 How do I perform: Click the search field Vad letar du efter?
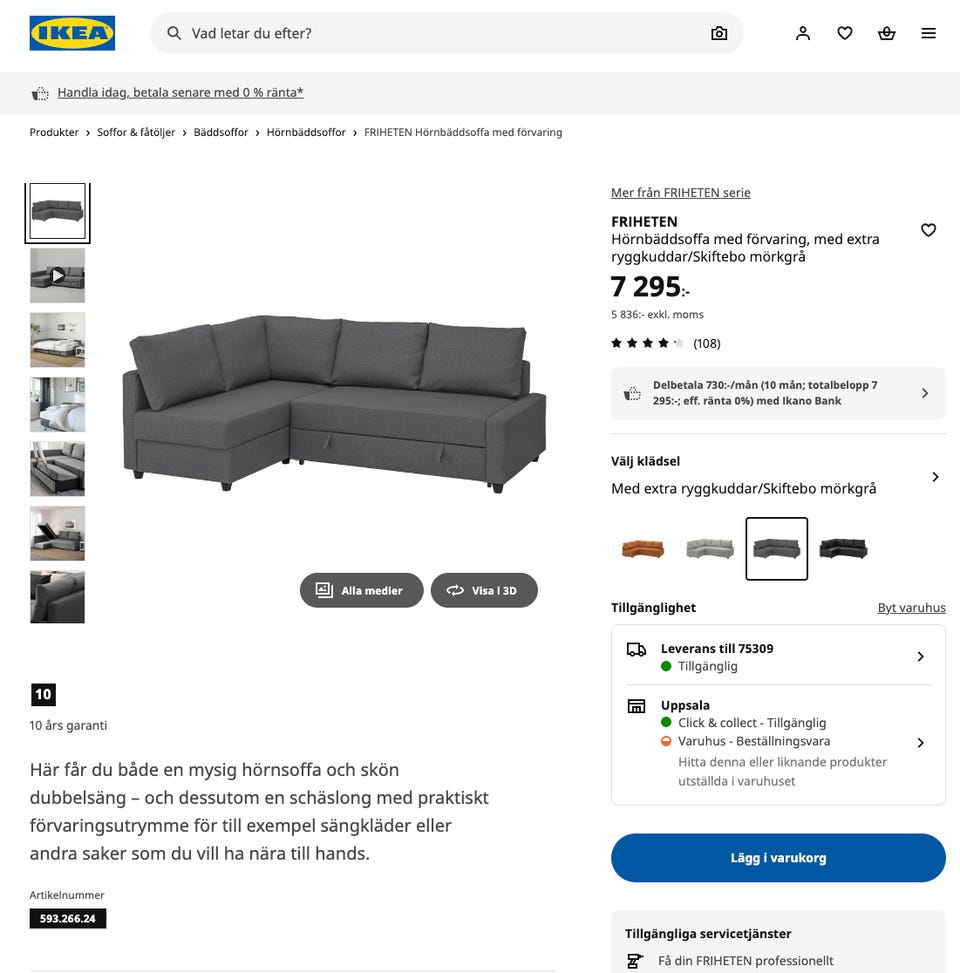446,33
